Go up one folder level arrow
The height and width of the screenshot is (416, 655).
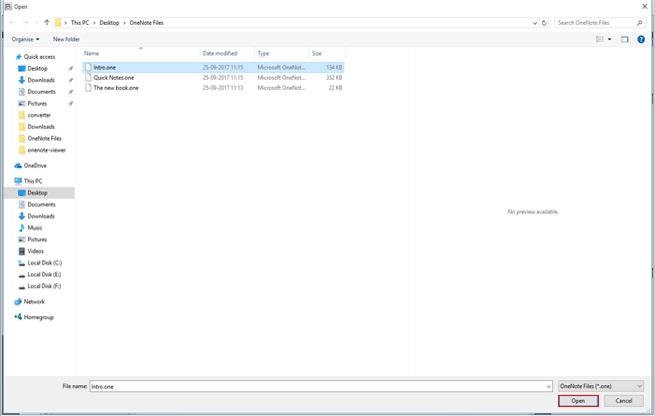[x=47, y=23]
